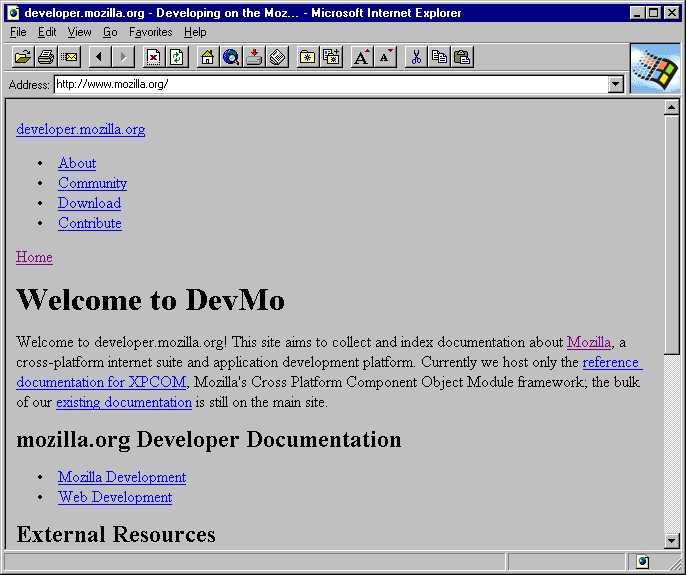Follow the developer.mozilla.org link

pyautogui.click(x=80, y=130)
